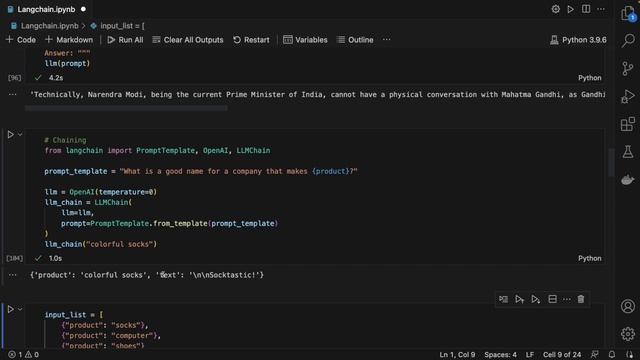
Task: Open notifications bell in status bar
Action: (x=611, y=355)
